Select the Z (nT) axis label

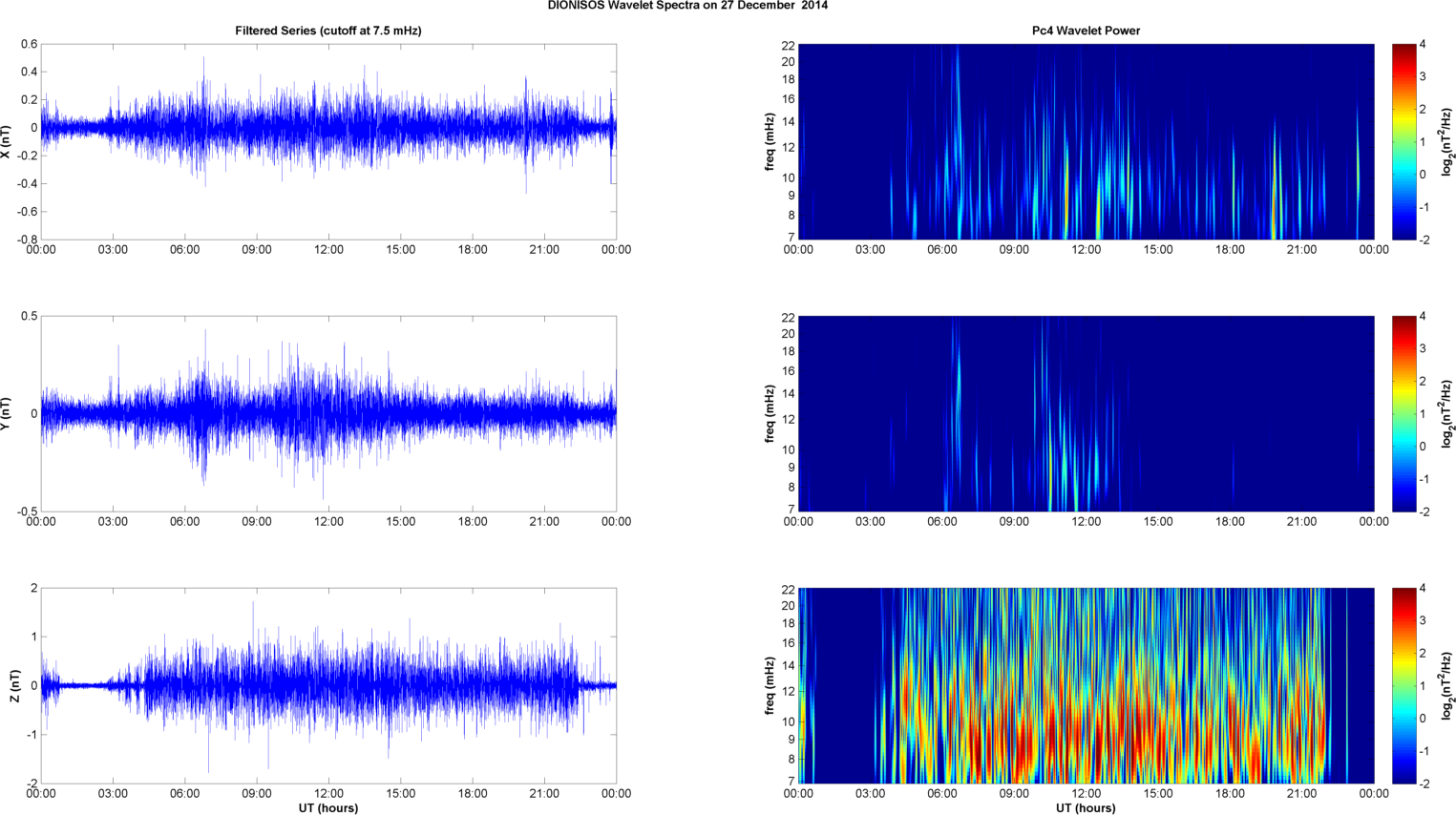point(14,686)
